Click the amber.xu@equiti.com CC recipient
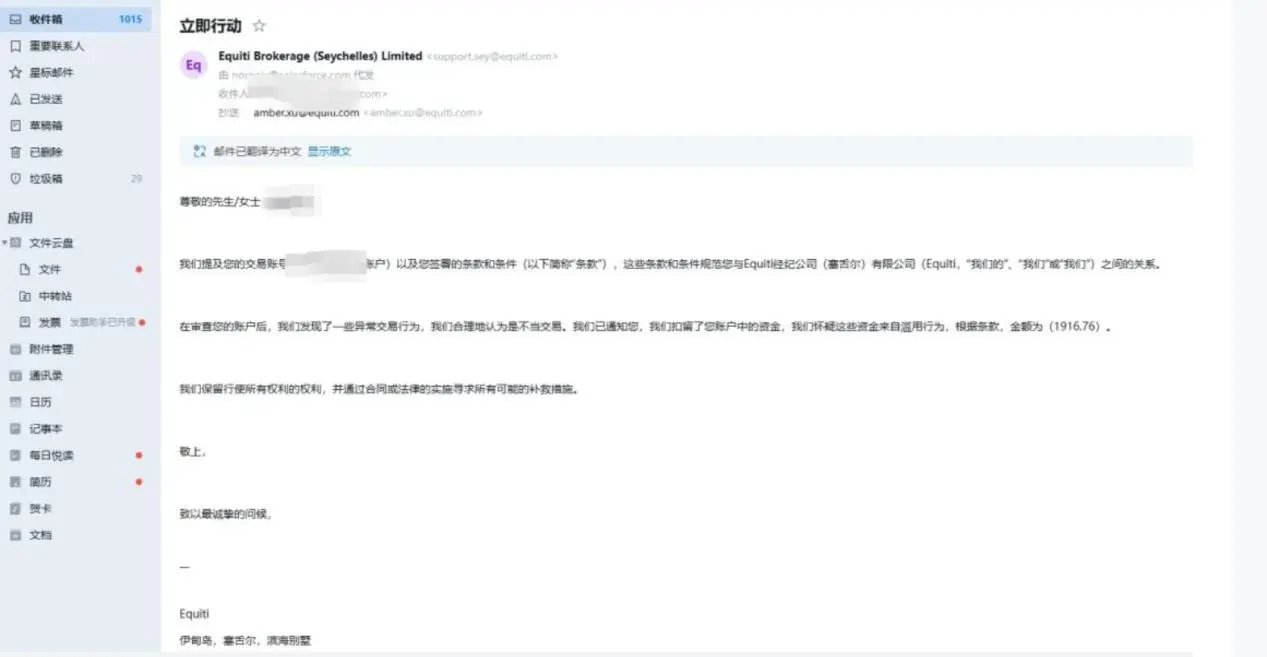The height and width of the screenshot is (657, 1267). (306, 113)
